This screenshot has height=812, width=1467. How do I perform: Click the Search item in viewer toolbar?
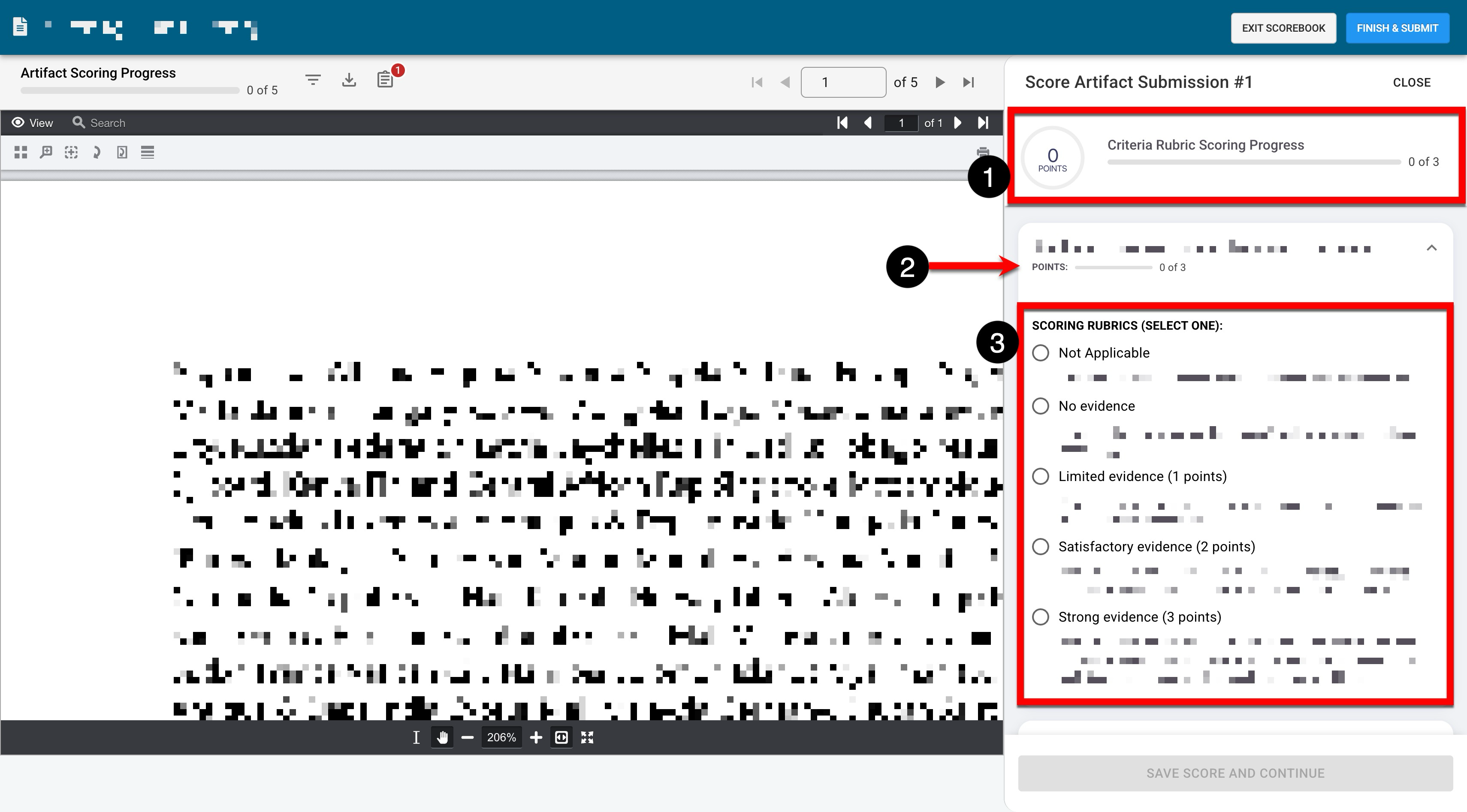99,123
